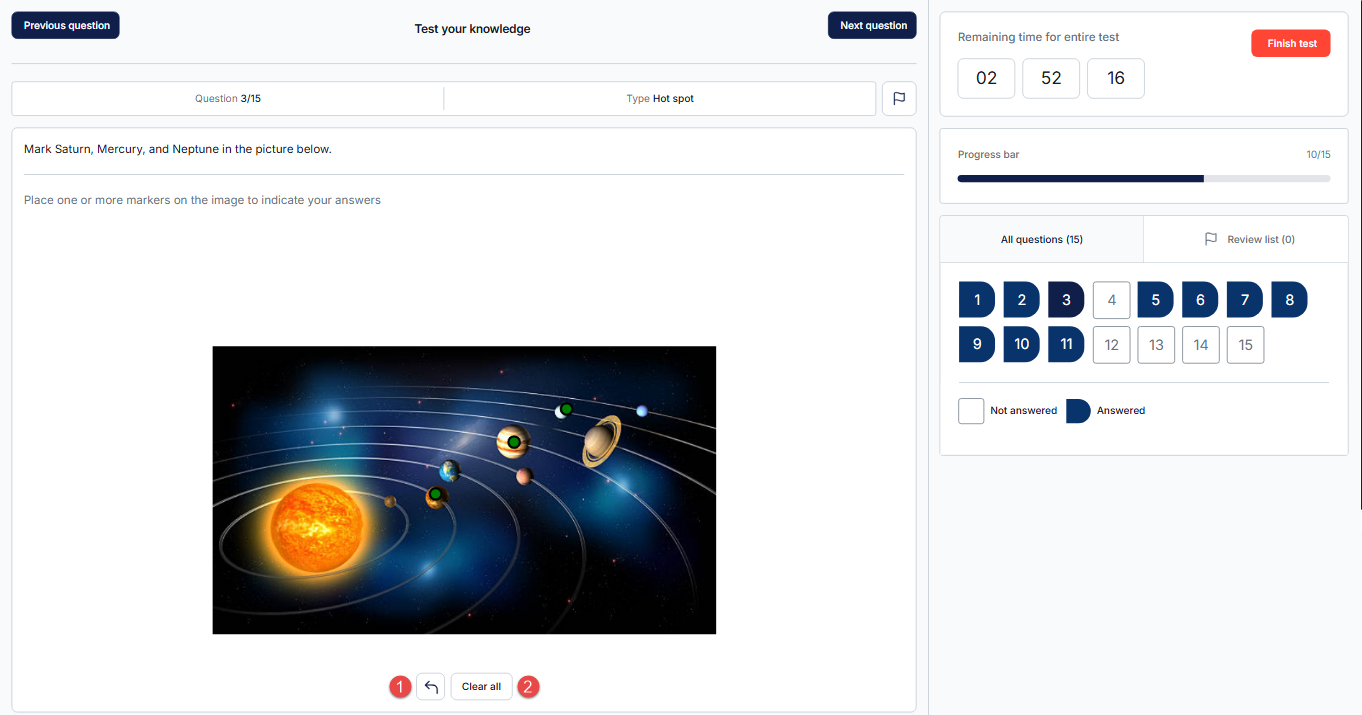Screen dimensions: 1362x715
Task: Click the pink Mars planet
Action: 524,476
